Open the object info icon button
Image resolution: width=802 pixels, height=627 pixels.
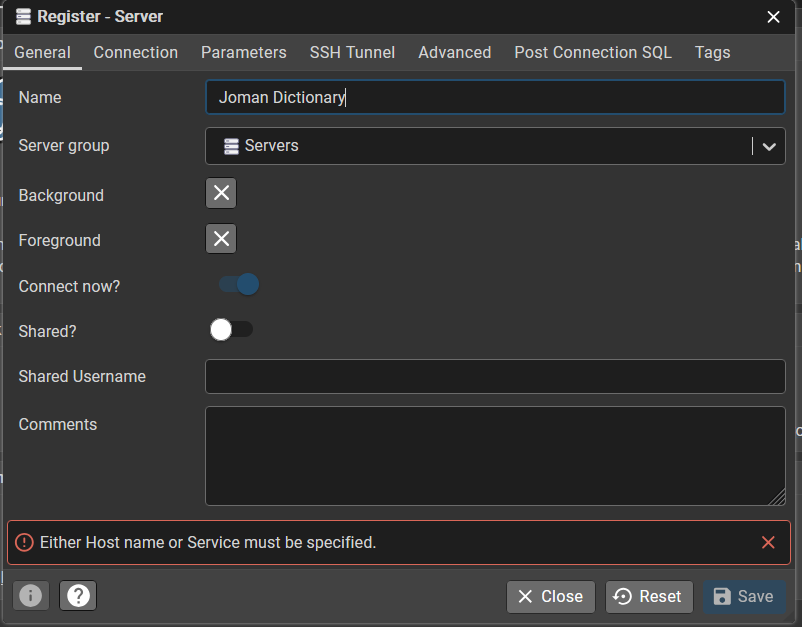[x=31, y=596]
